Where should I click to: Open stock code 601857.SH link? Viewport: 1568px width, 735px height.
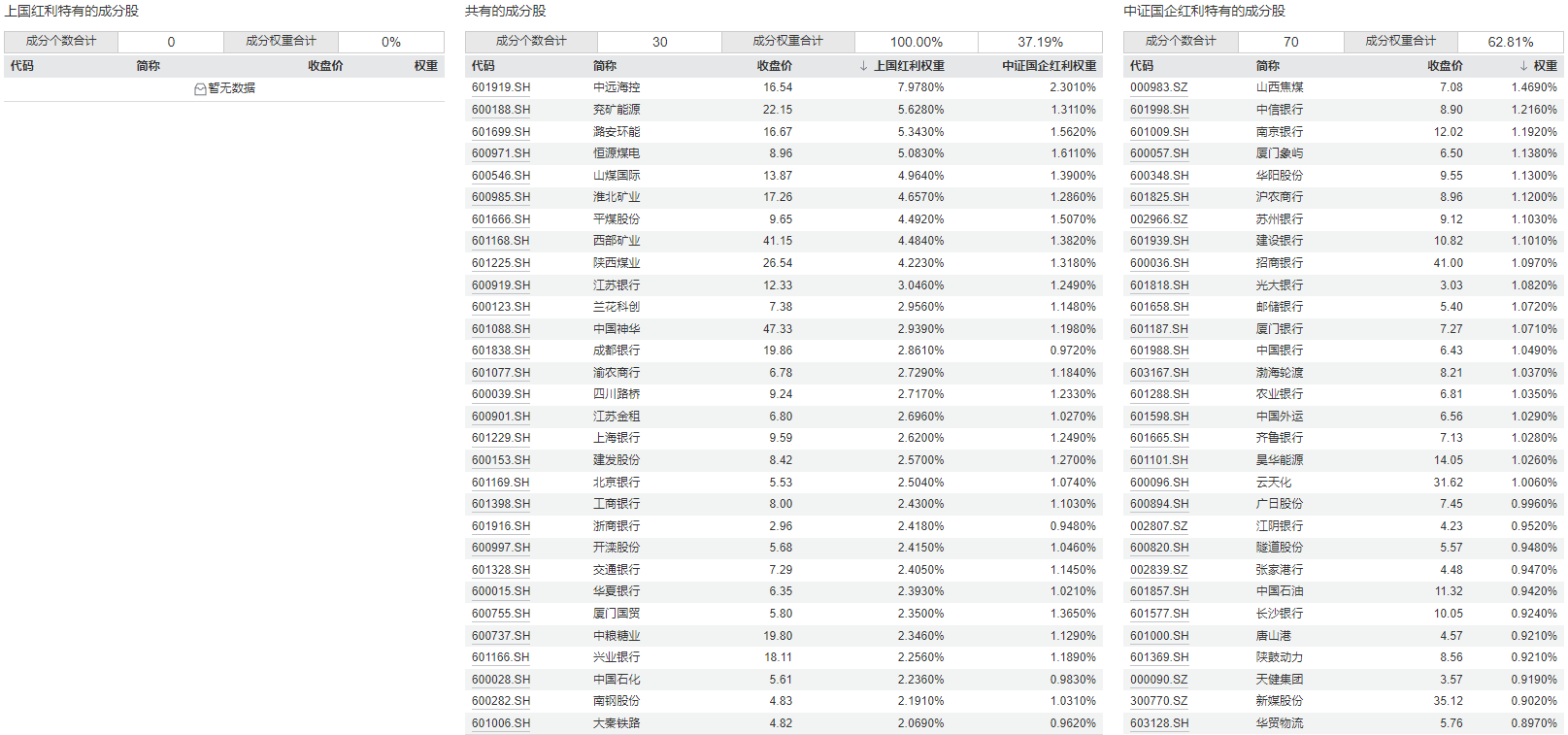tap(1159, 591)
